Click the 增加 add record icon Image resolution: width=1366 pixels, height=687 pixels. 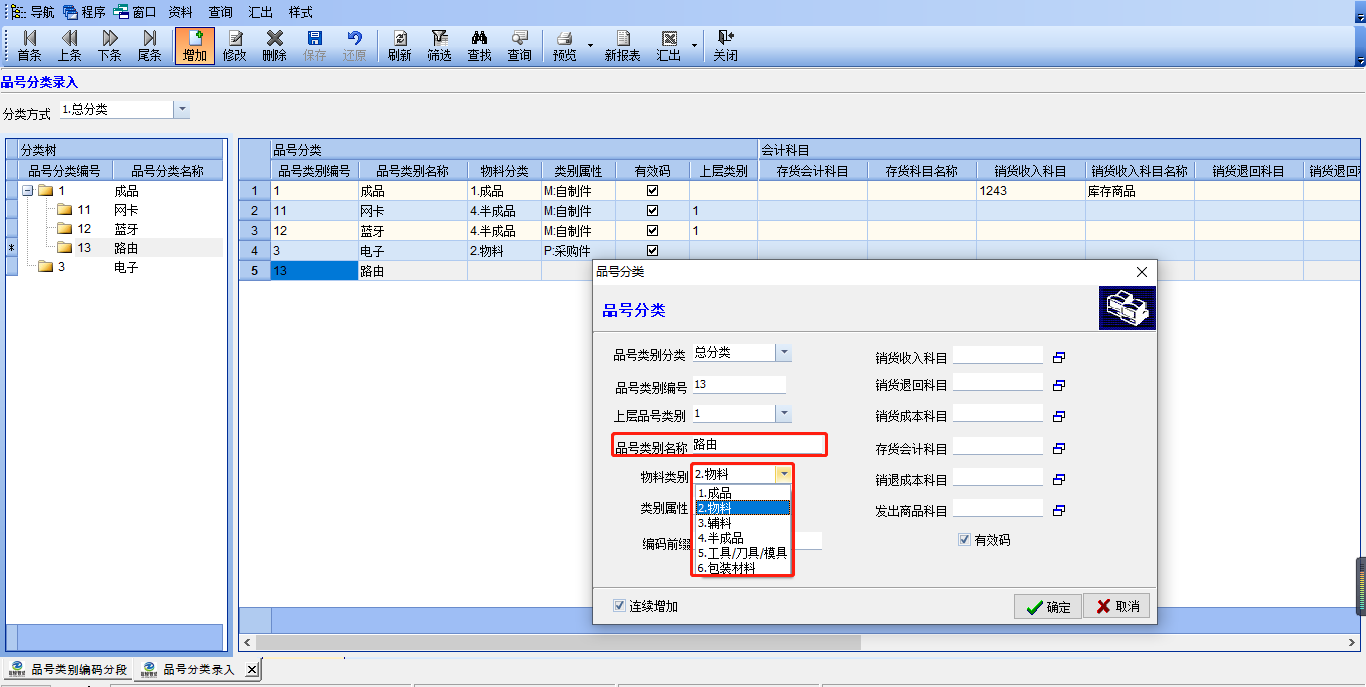tap(194, 46)
